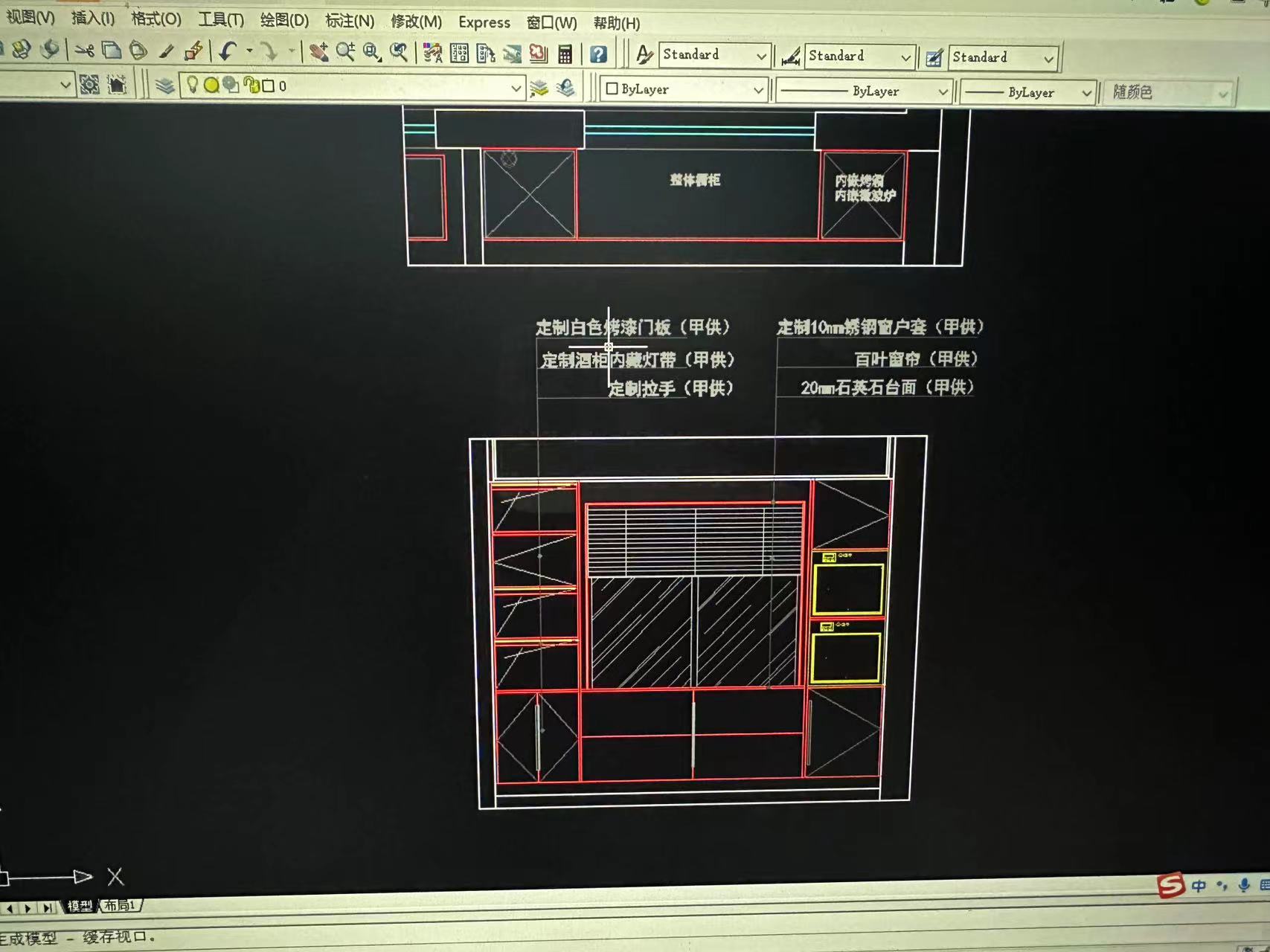Click the Sogou input method icon
Image resolution: width=1270 pixels, height=952 pixels.
(1170, 885)
